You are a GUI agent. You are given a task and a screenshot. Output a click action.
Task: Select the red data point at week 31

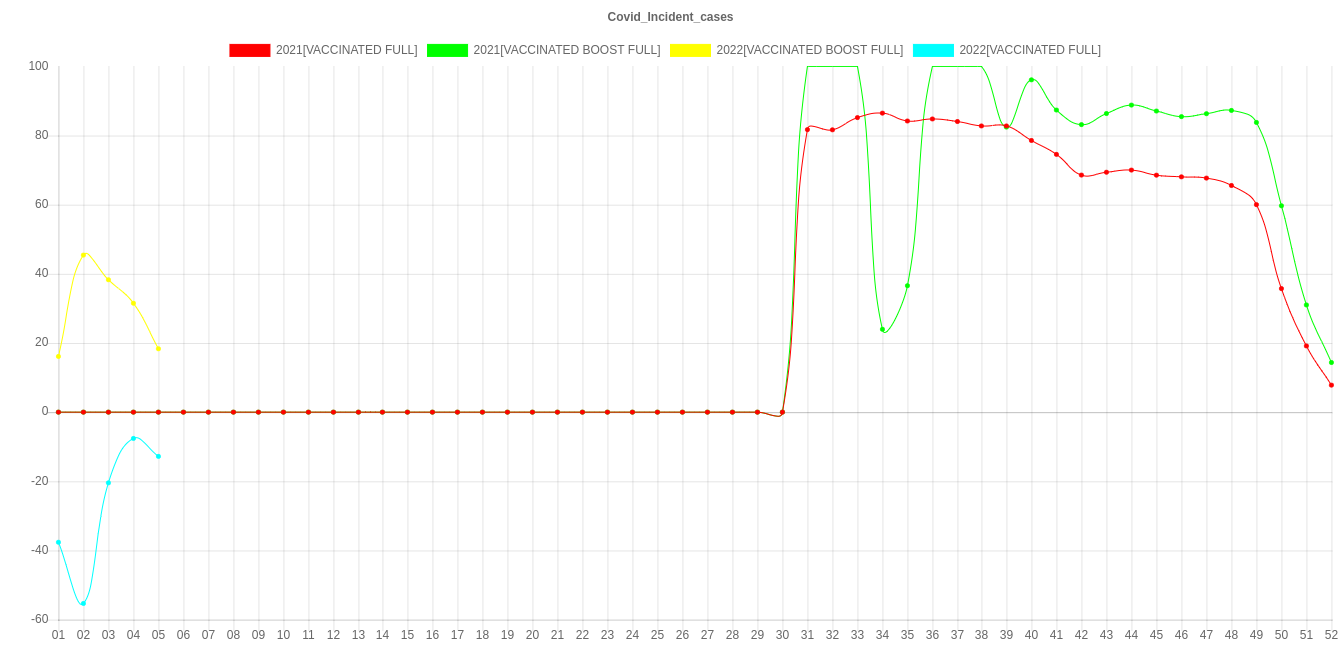click(807, 128)
